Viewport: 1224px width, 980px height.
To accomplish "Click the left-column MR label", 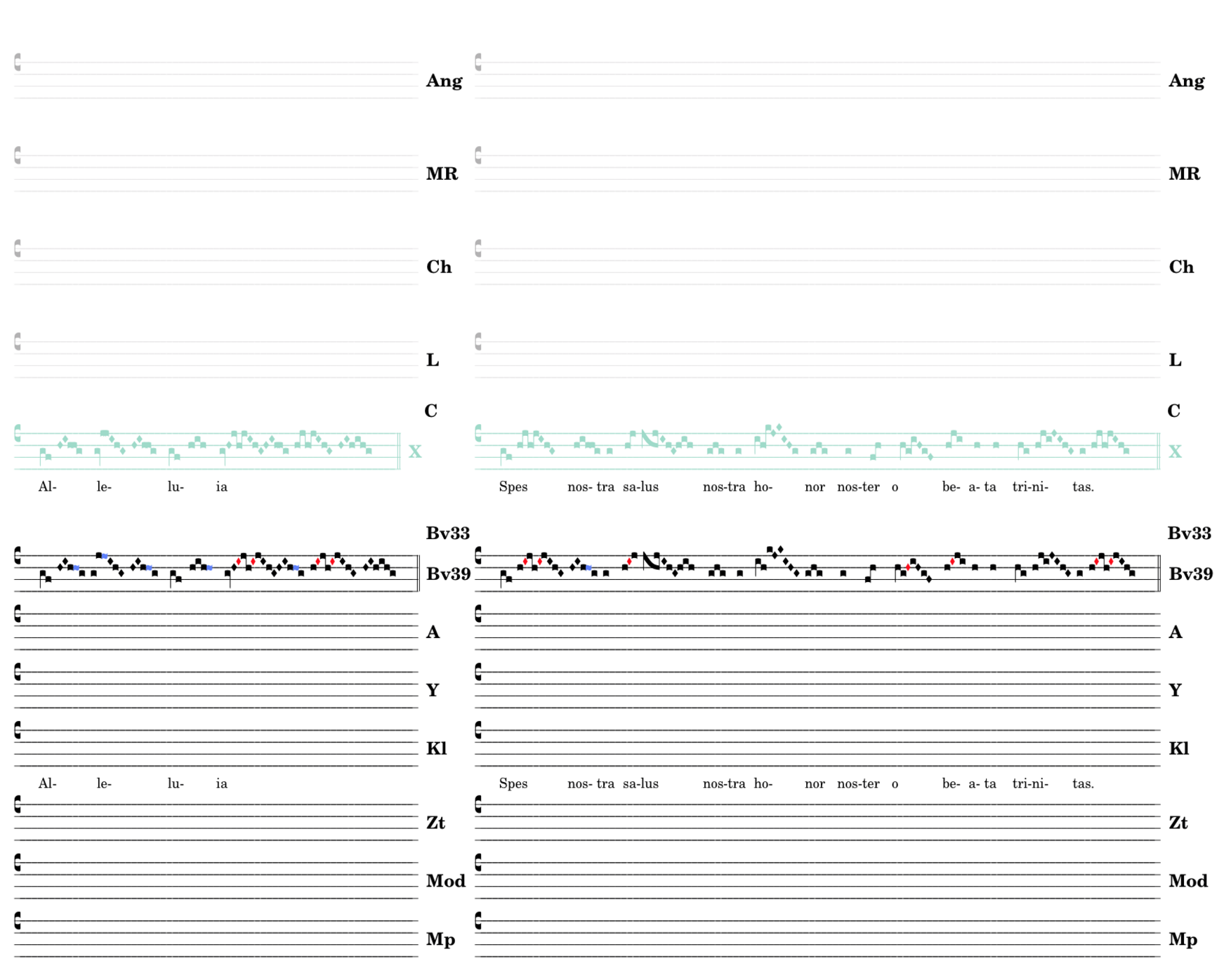I will pos(442,173).
